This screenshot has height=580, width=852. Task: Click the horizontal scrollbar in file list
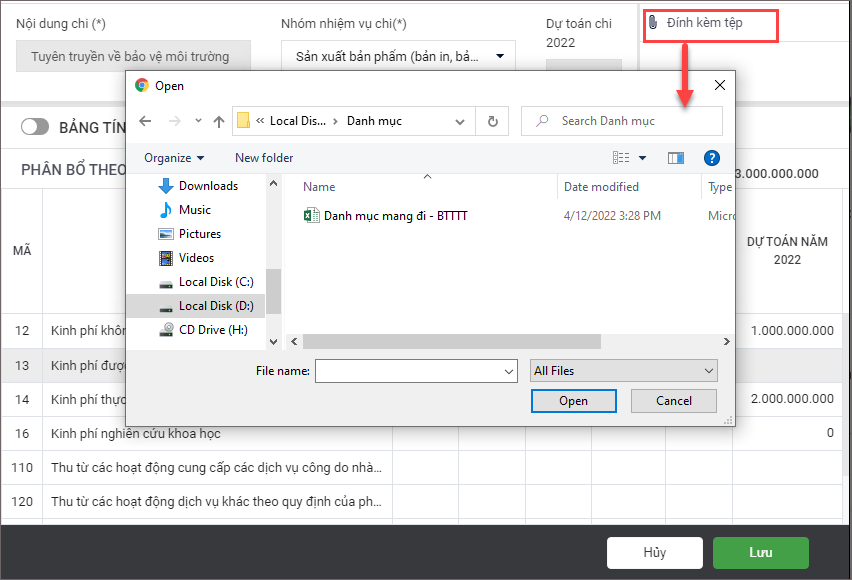452,341
